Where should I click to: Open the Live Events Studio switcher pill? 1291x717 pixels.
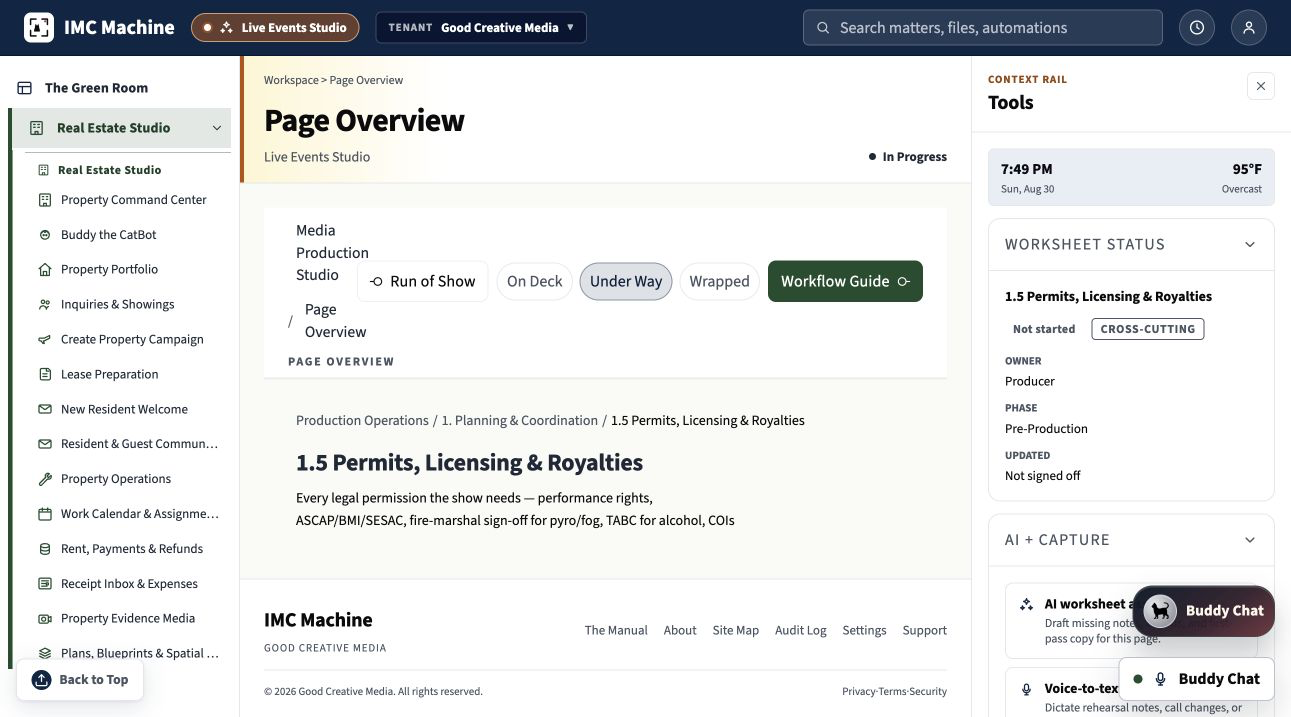(x=275, y=28)
